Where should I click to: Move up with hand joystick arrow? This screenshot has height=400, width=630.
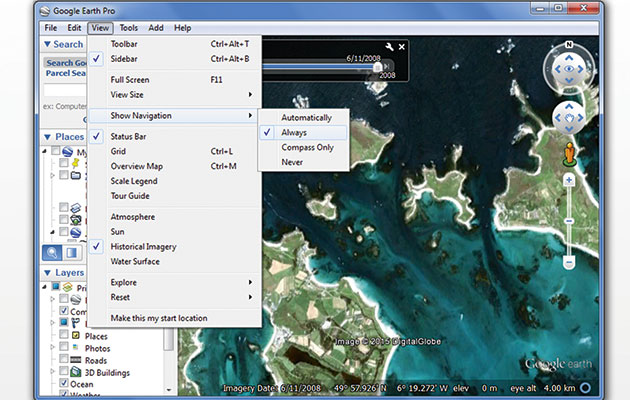pos(569,106)
